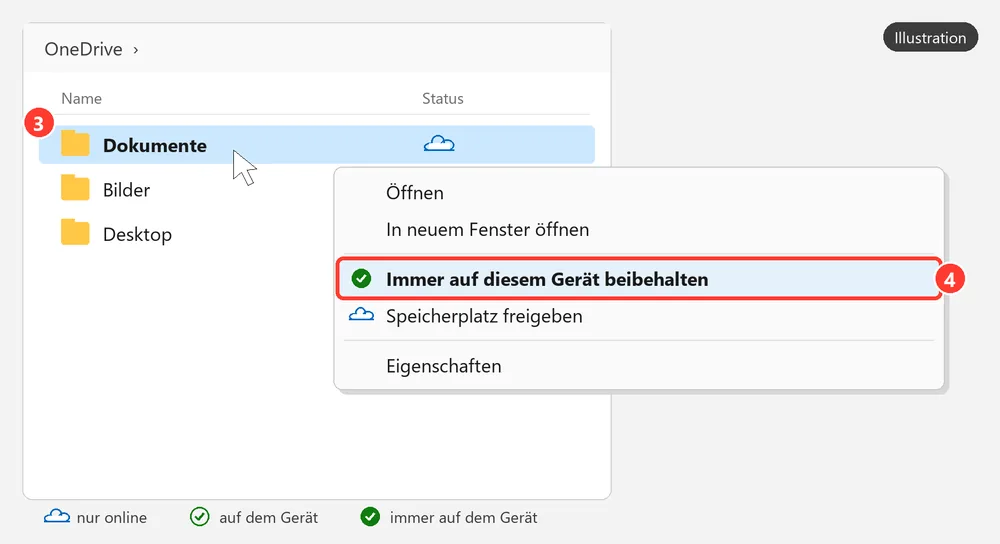The width and height of the screenshot is (1000, 544).
Task: Click the Desktop folder name
Action: pos(137,235)
